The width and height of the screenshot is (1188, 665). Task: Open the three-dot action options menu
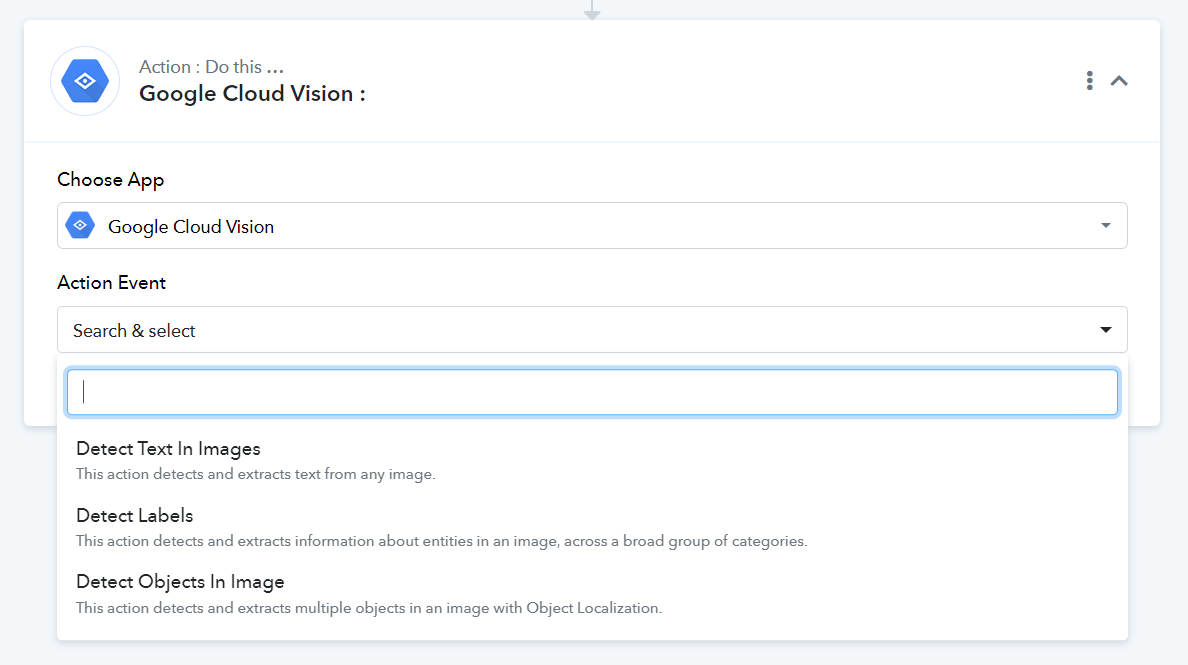[1090, 81]
